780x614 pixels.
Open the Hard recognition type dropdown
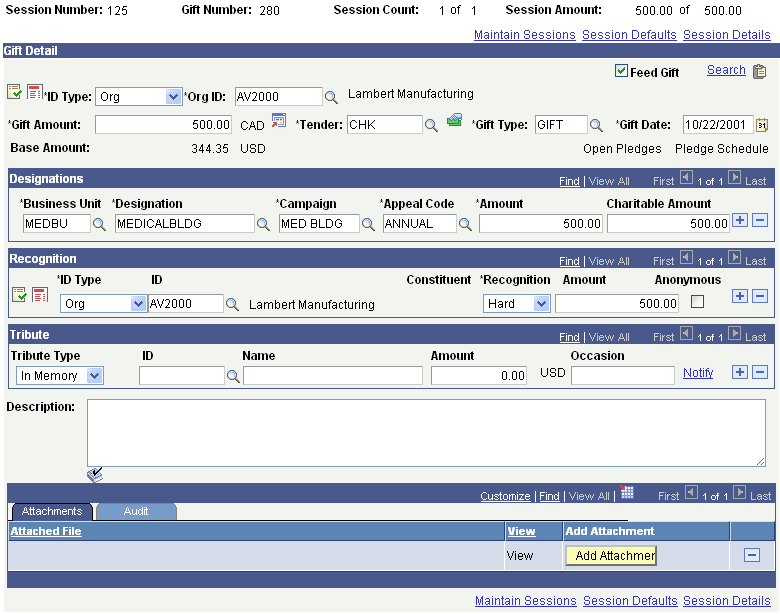tap(516, 304)
